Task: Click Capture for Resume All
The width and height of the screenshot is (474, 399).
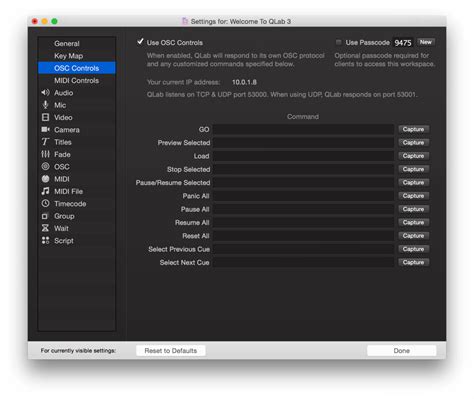Action: (x=413, y=223)
